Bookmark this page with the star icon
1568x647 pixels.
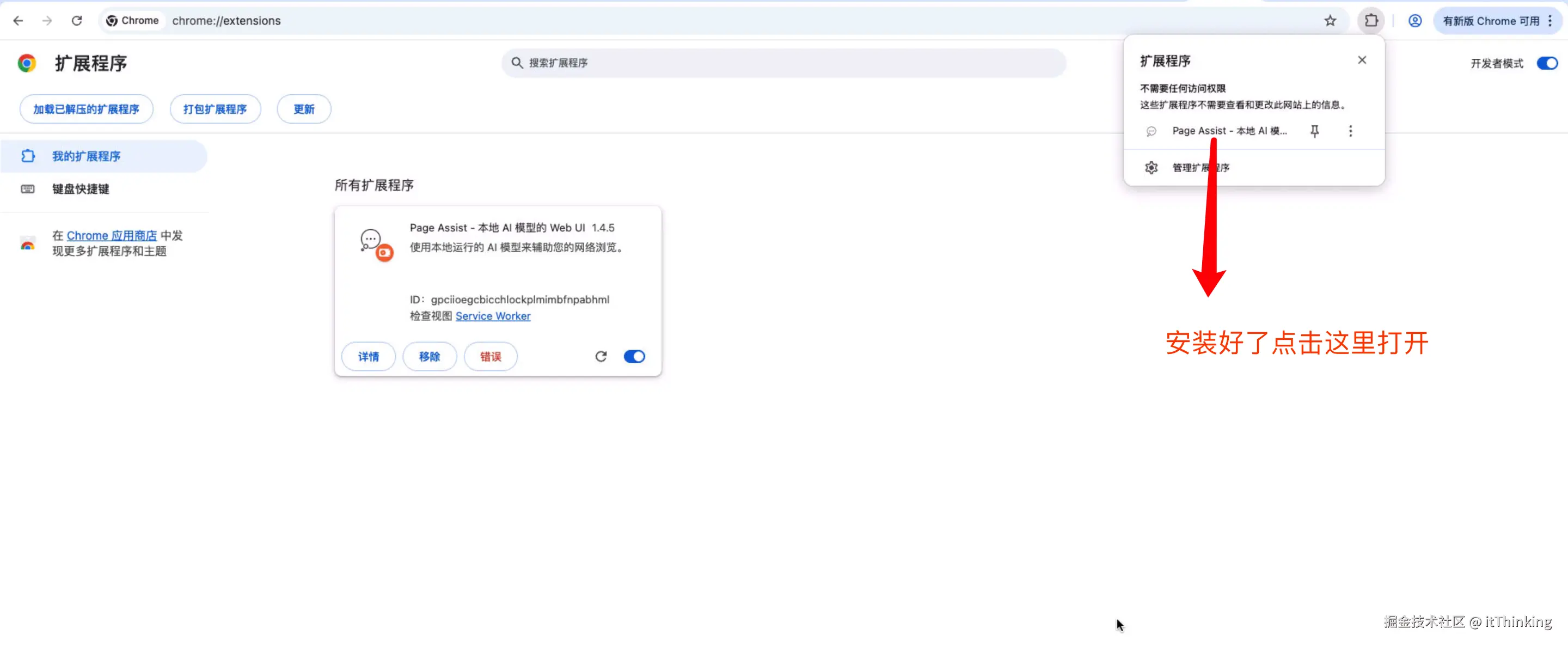click(x=1330, y=21)
